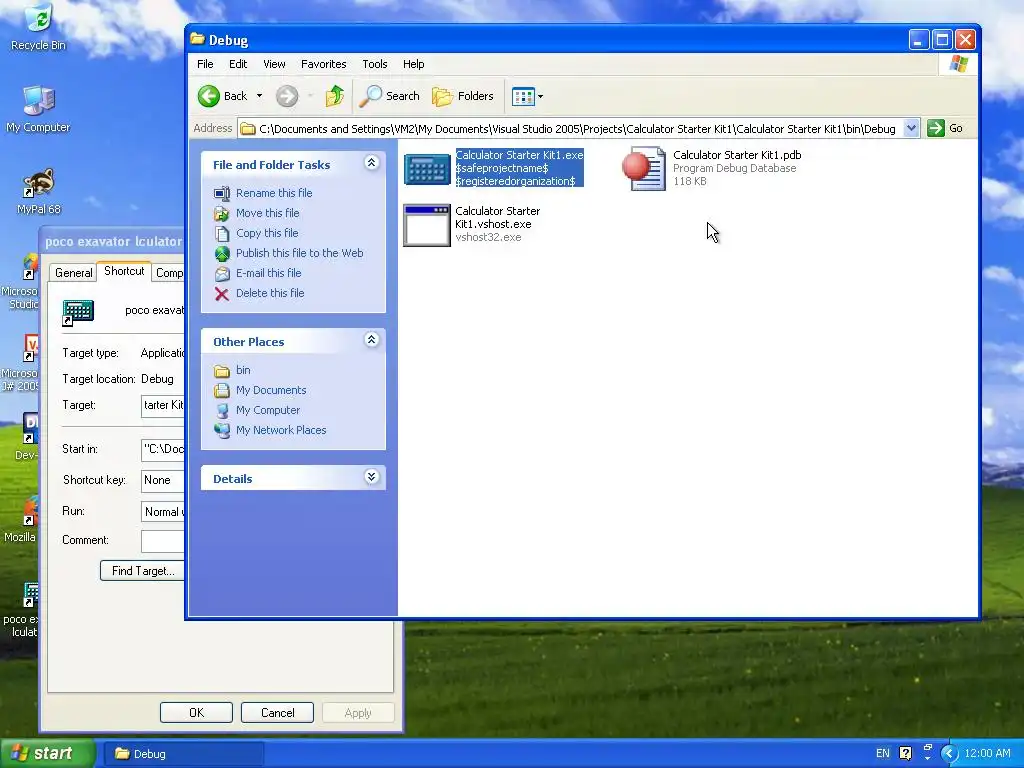This screenshot has width=1024, height=768.
Task: Click the 12:00 AM clock
Action: pyautogui.click(x=987, y=754)
